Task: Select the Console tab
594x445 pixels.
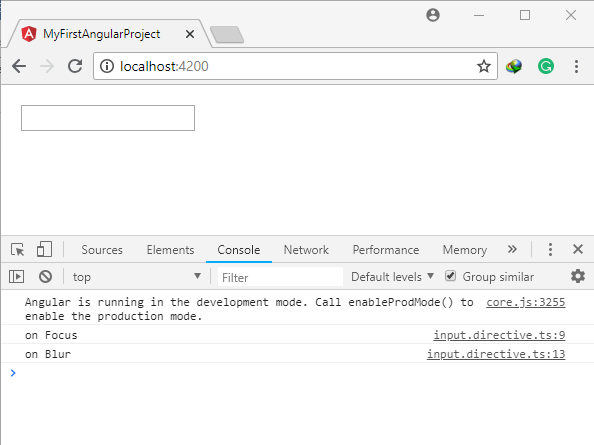Action: (x=239, y=250)
